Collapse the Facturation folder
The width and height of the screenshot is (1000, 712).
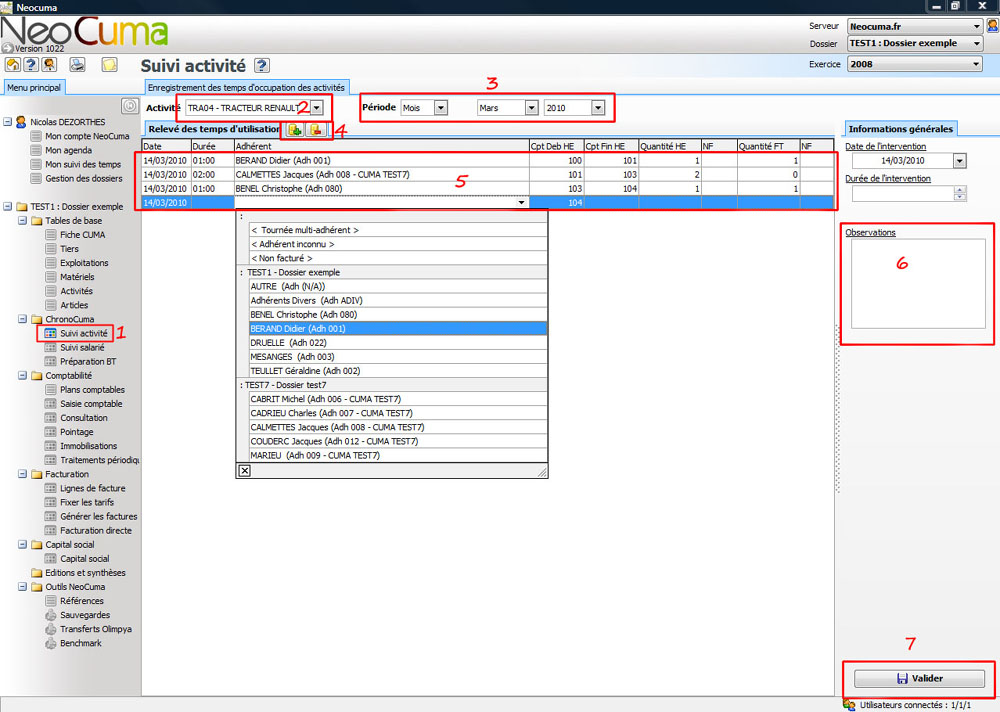(x=22, y=474)
